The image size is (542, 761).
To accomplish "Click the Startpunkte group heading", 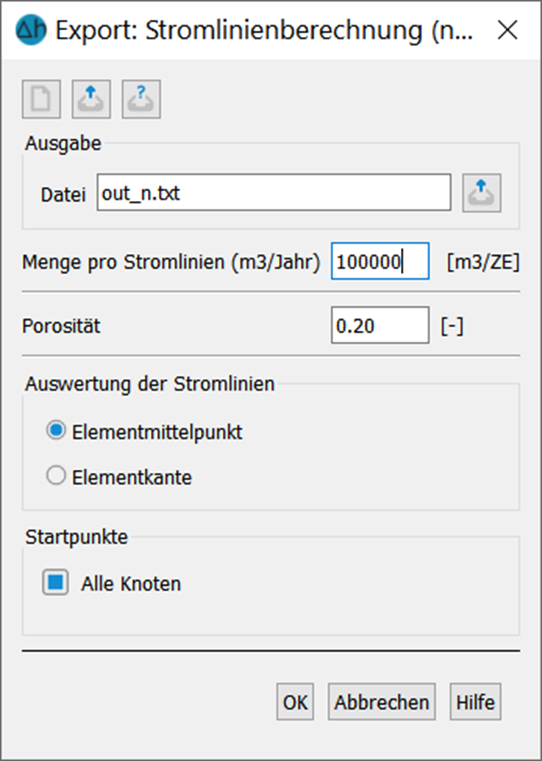I will [77, 537].
